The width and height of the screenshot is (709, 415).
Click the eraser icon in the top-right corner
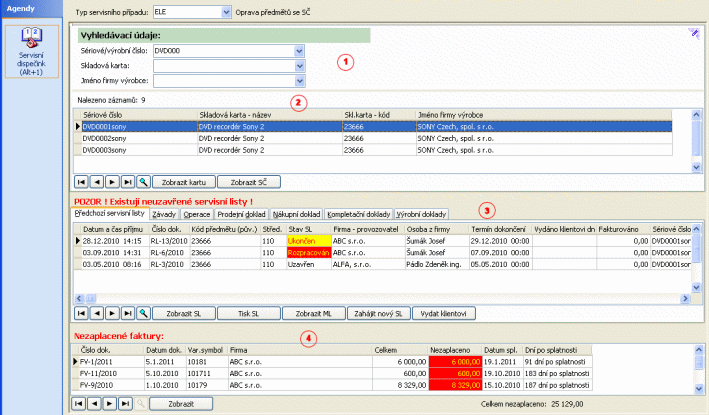tap(694, 33)
